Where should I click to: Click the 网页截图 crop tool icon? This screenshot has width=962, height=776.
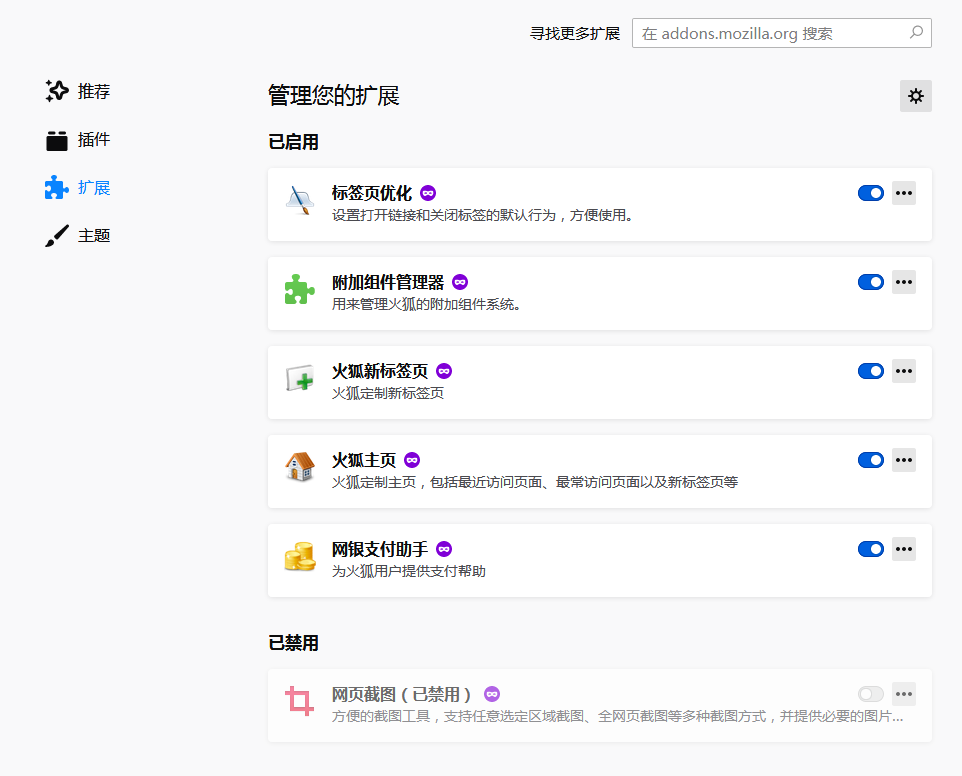click(300, 700)
